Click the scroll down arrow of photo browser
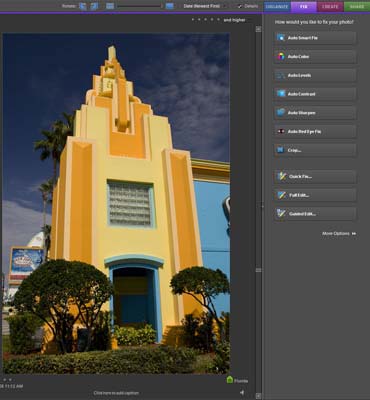Image resolution: width=370 pixels, height=400 pixels. point(258,396)
